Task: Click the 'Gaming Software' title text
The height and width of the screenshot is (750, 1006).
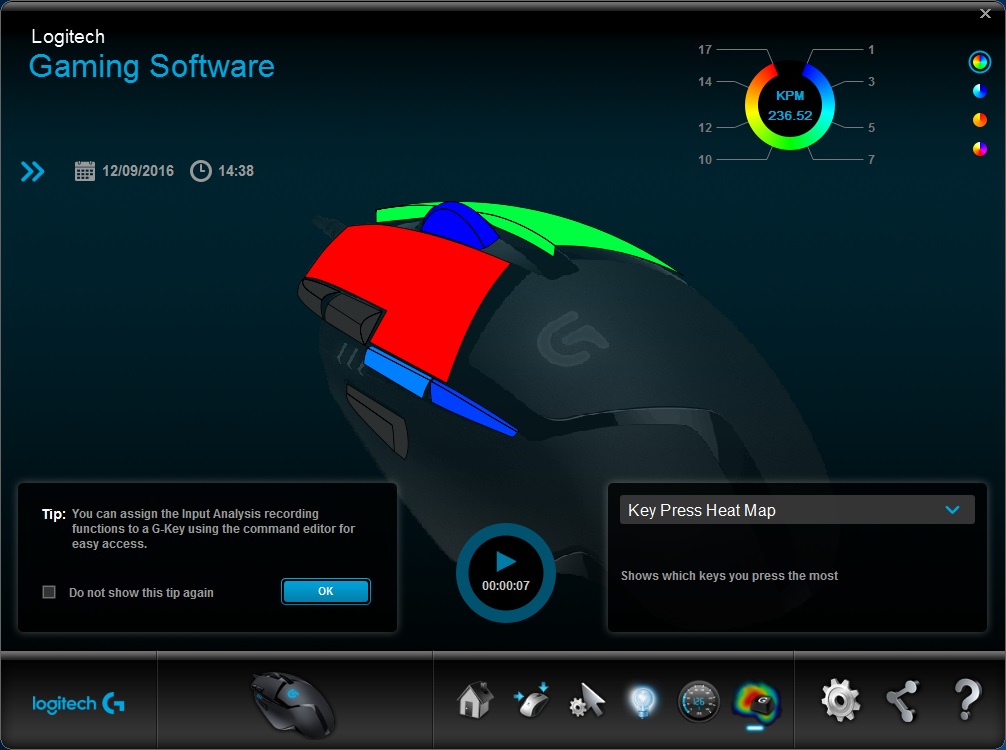Action: coord(152,67)
